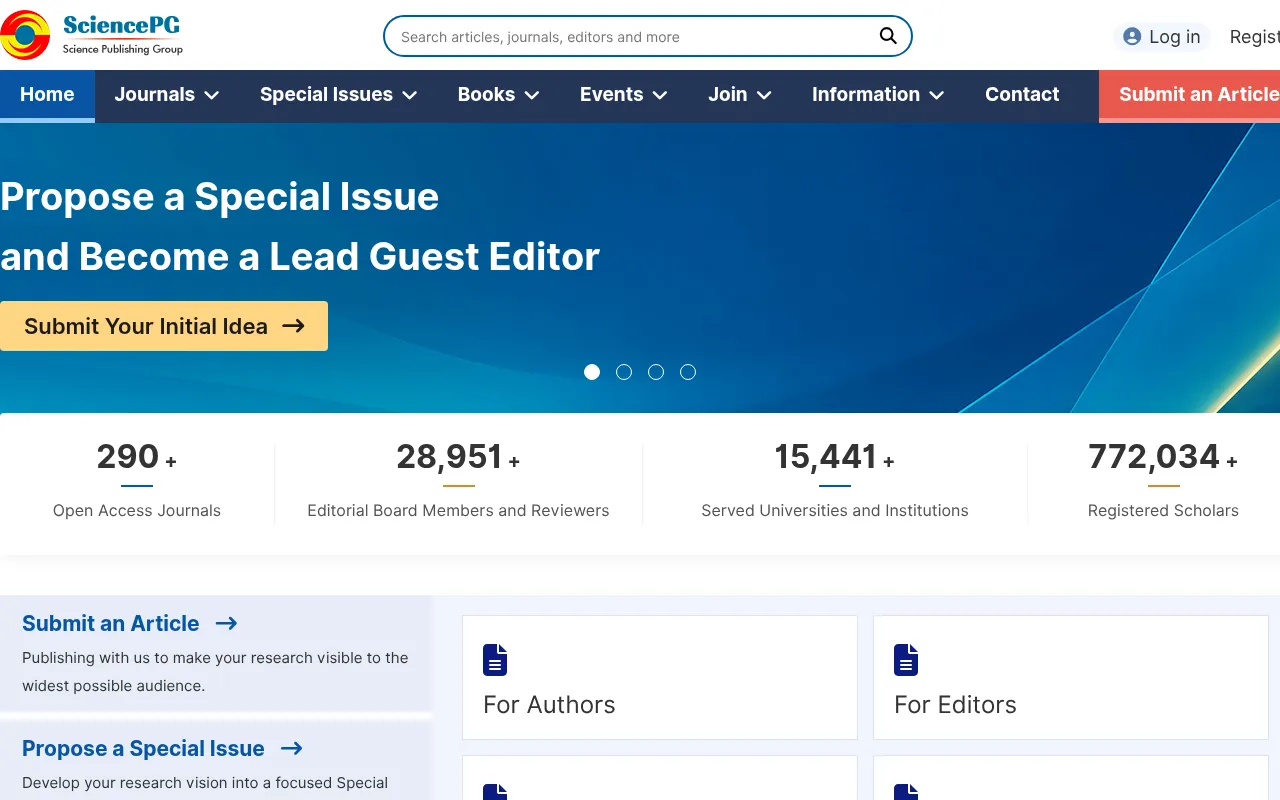Expand the Special Issues dropdown menu
1280x800 pixels.
(x=339, y=95)
